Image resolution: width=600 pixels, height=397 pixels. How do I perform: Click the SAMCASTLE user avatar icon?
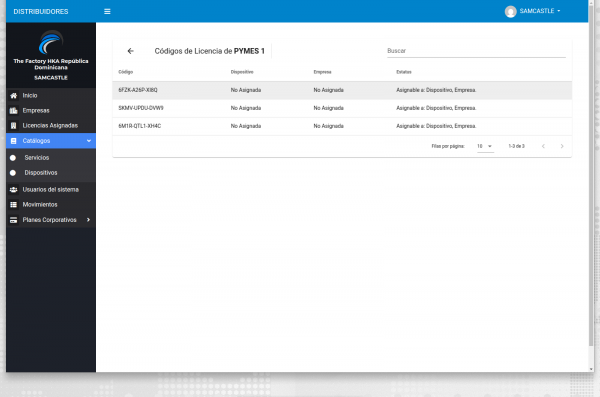(x=510, y=11)
